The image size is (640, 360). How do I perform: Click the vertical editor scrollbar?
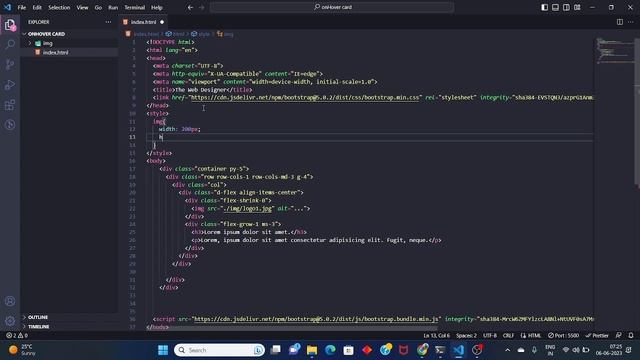[x=637, y=112]
